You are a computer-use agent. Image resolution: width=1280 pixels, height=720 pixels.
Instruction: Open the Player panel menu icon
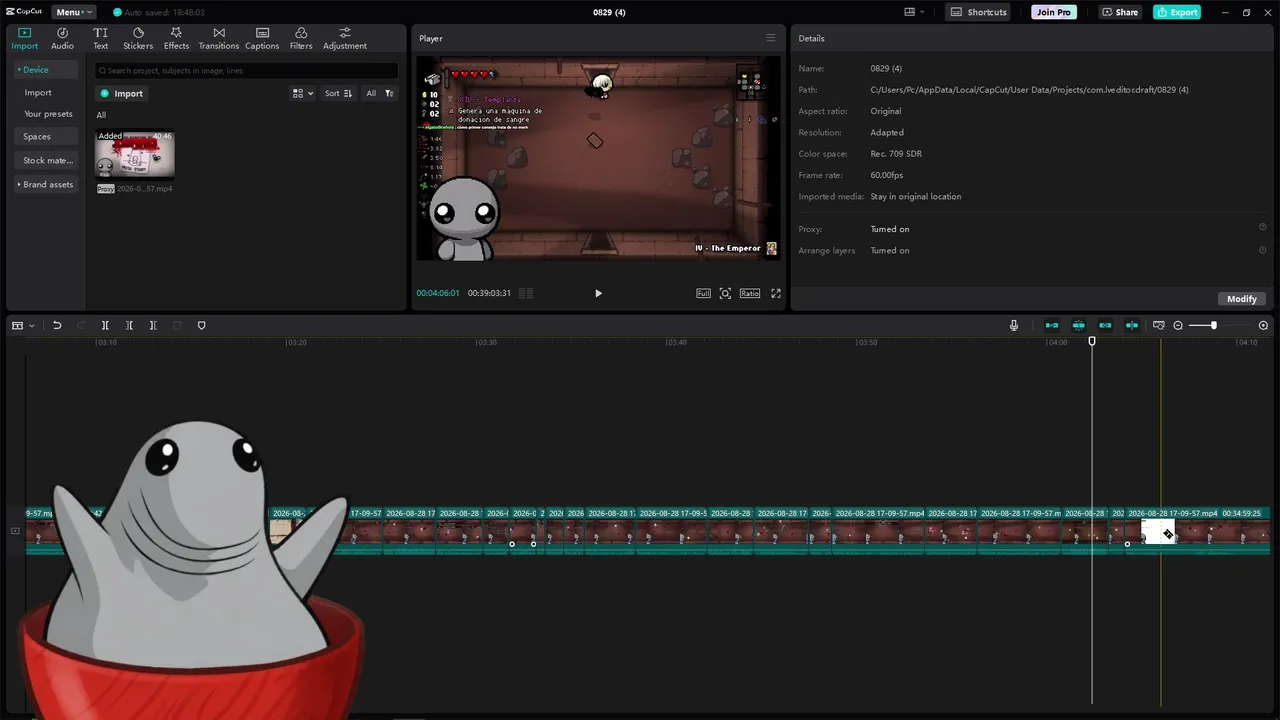(x=770, y=38)
